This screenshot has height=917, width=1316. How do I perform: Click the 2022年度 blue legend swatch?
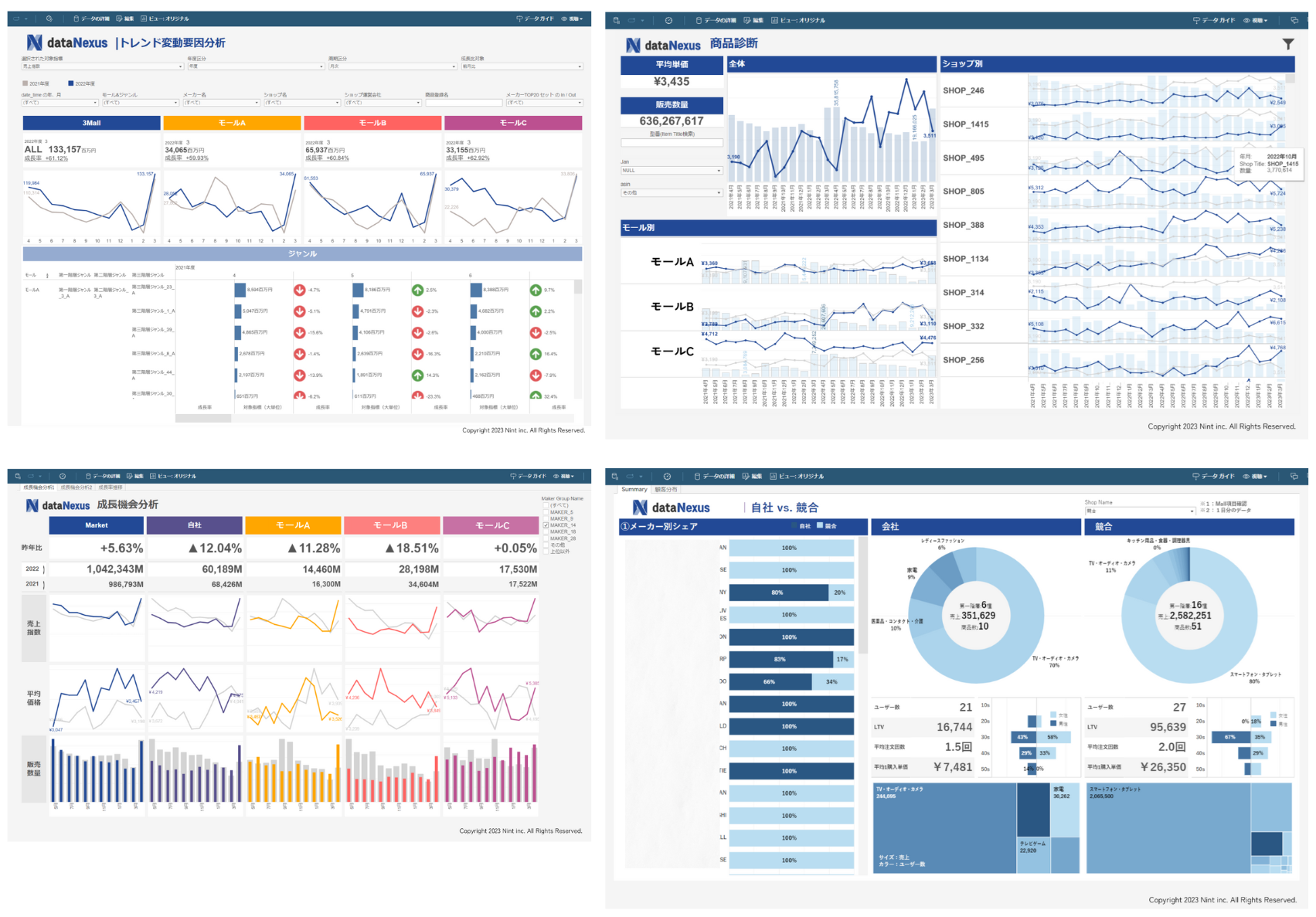[x=71, y=83]
